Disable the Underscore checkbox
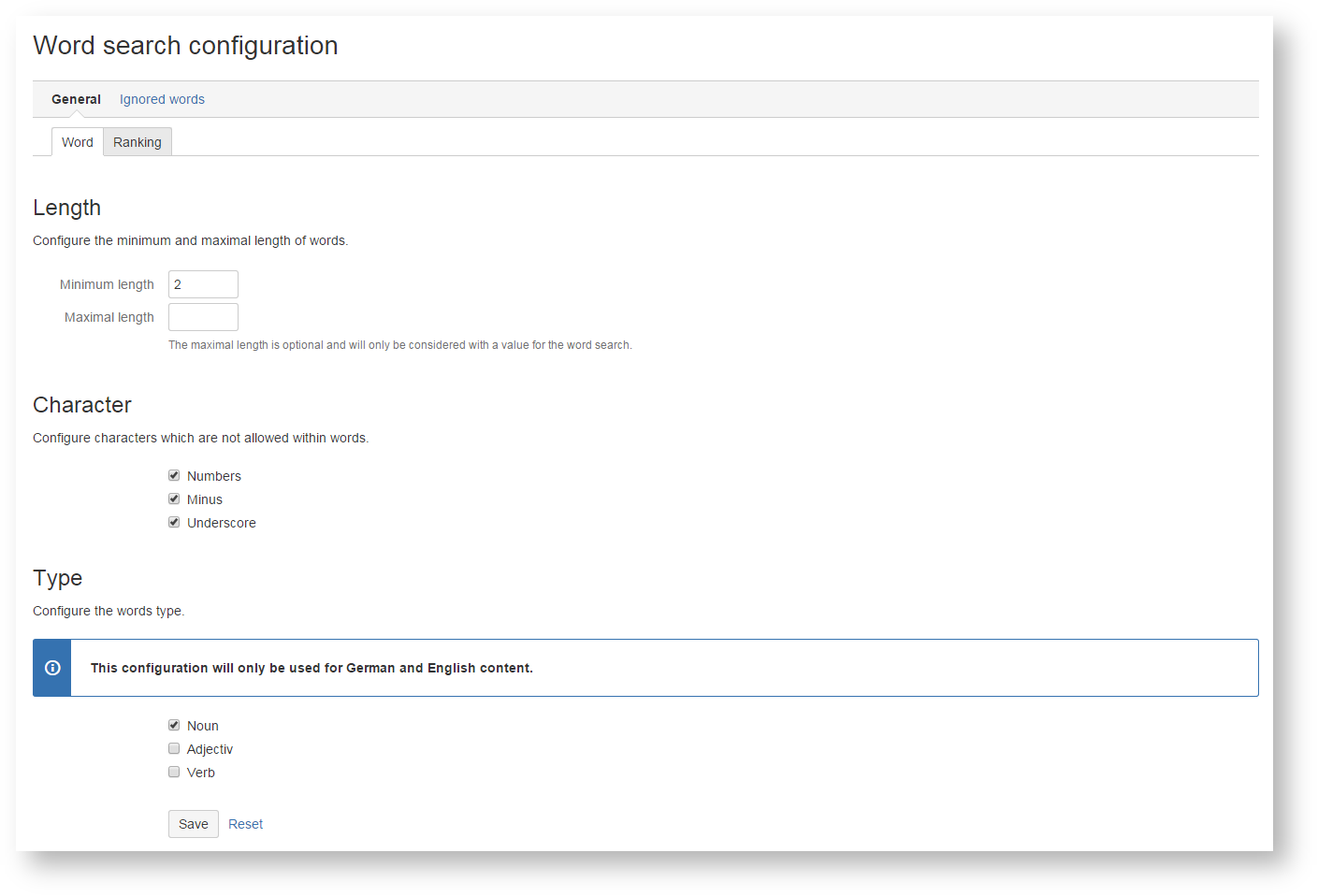 pos(174,523)
